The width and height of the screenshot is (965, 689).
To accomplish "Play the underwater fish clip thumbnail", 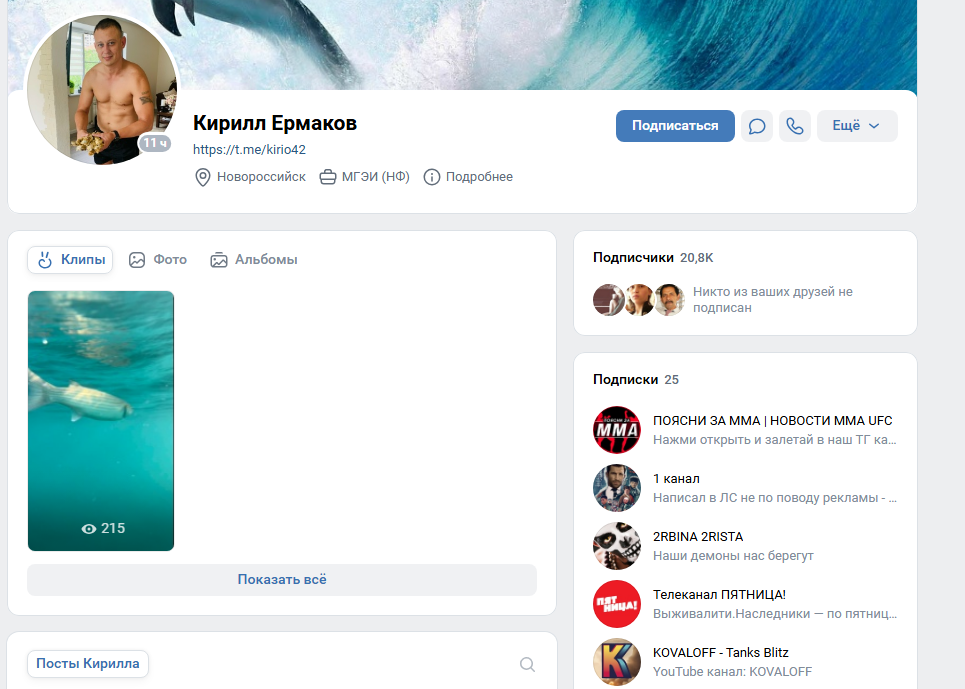I will [101, 420].
